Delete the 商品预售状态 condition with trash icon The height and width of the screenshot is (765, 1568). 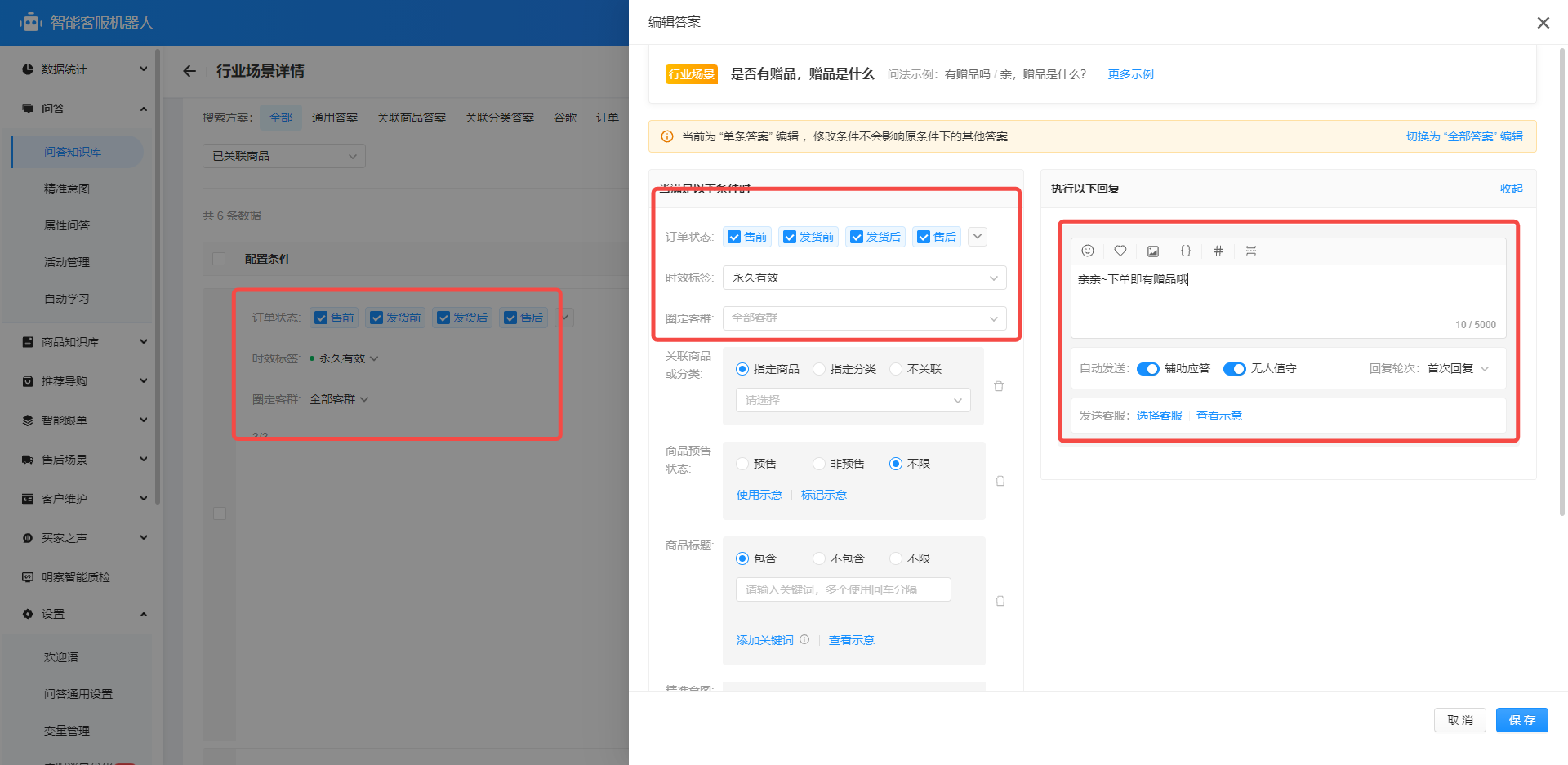pos(1000,481)
